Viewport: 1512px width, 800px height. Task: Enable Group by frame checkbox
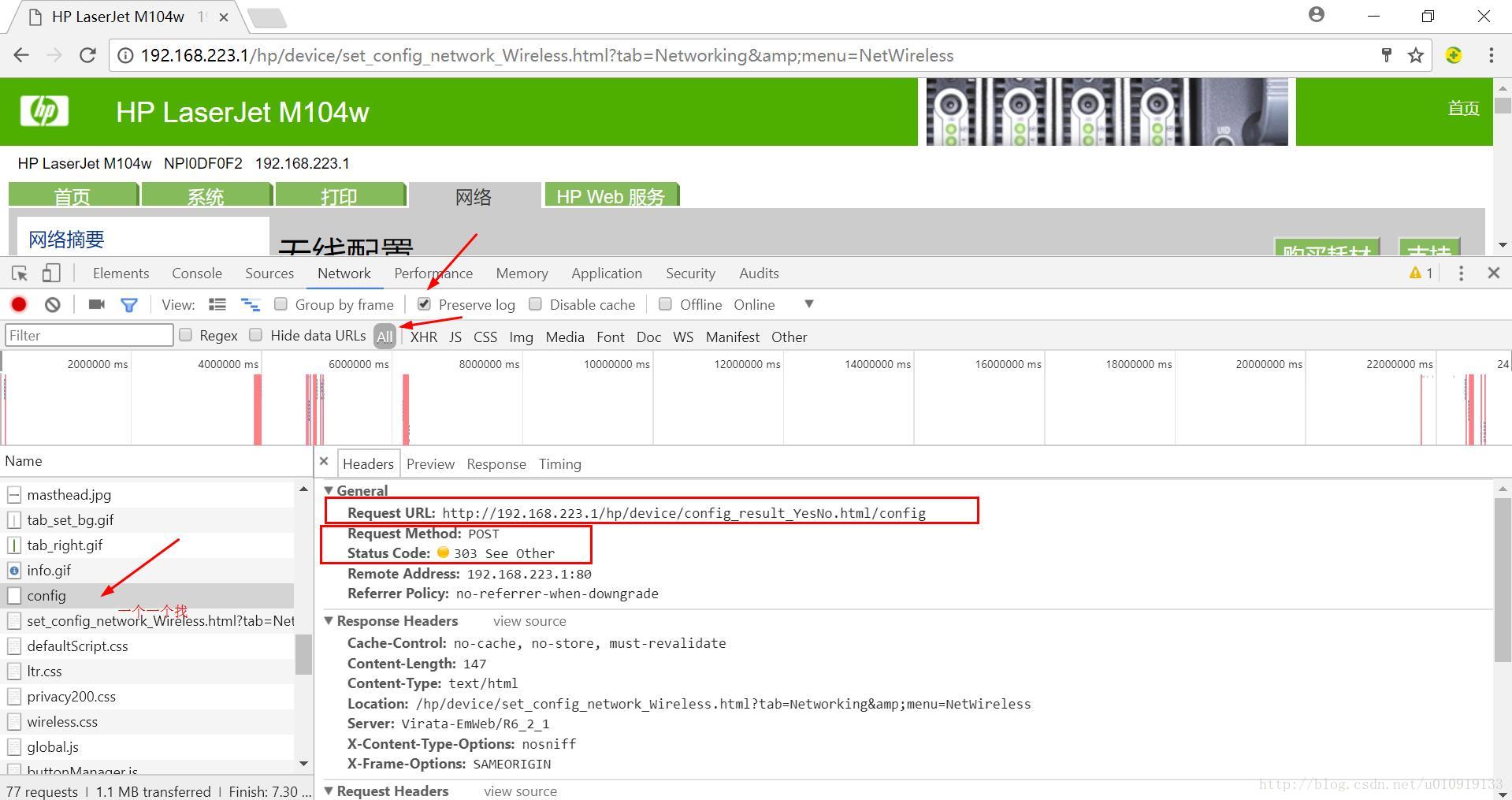point(280,303)
